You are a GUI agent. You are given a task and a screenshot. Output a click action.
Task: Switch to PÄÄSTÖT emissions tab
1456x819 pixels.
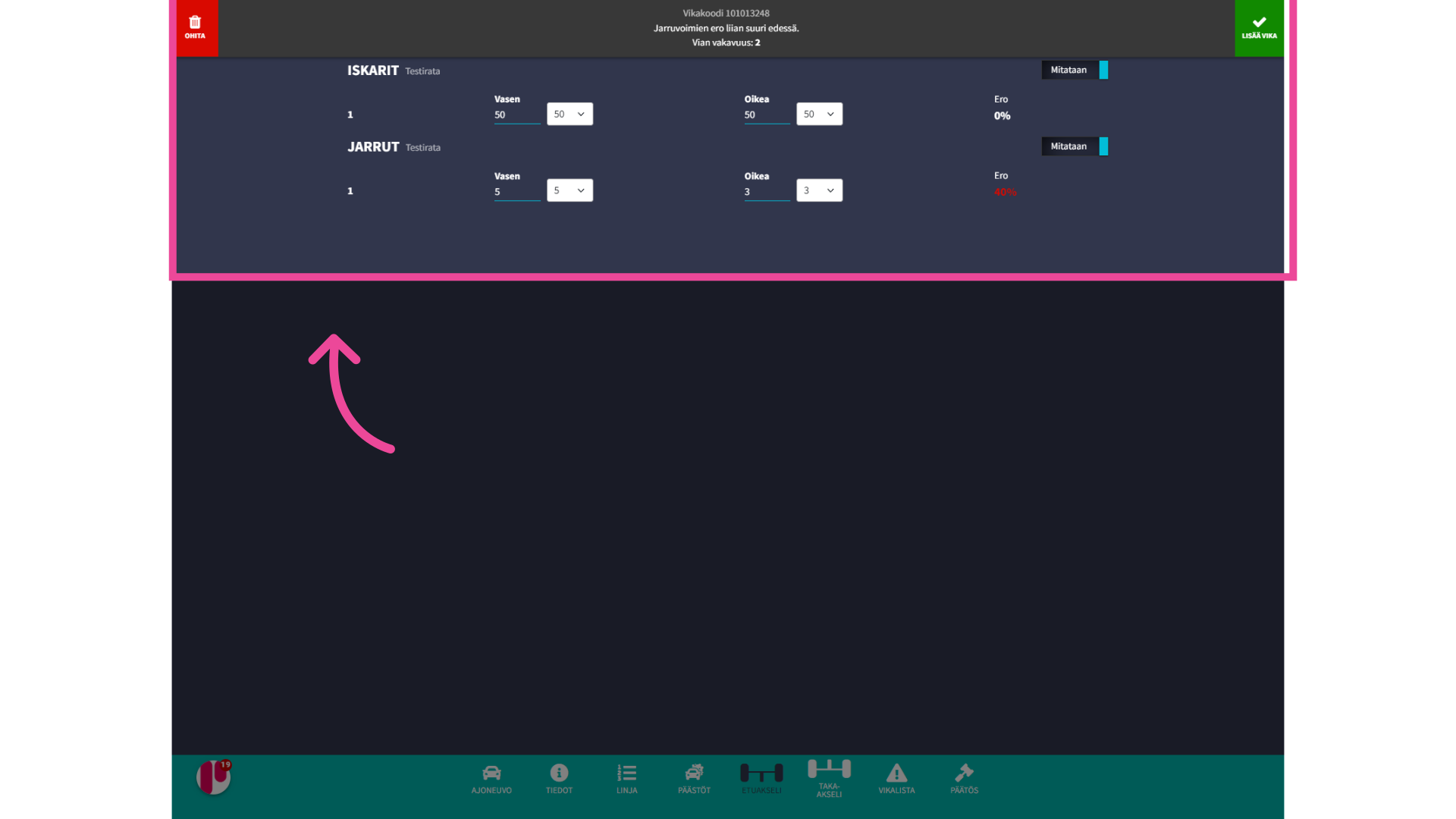coord(694,779)
